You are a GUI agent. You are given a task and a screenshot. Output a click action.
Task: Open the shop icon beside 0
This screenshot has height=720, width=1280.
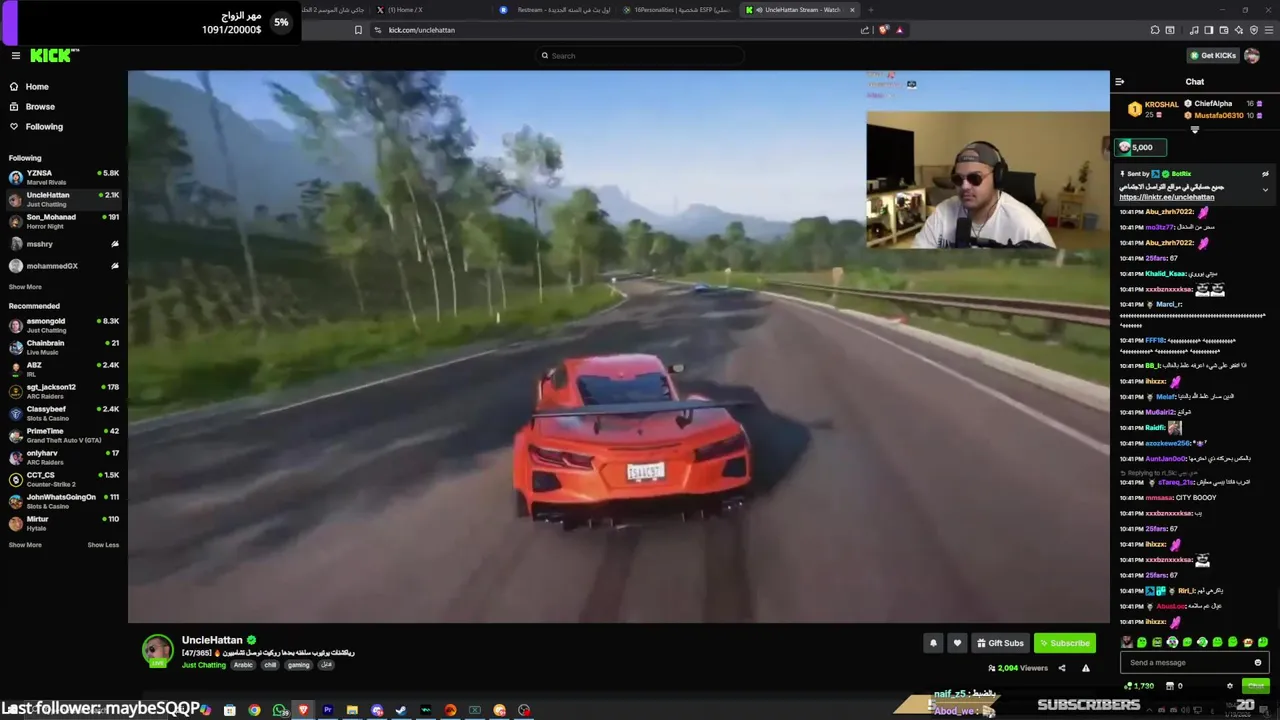click(x=1169, y=686)
